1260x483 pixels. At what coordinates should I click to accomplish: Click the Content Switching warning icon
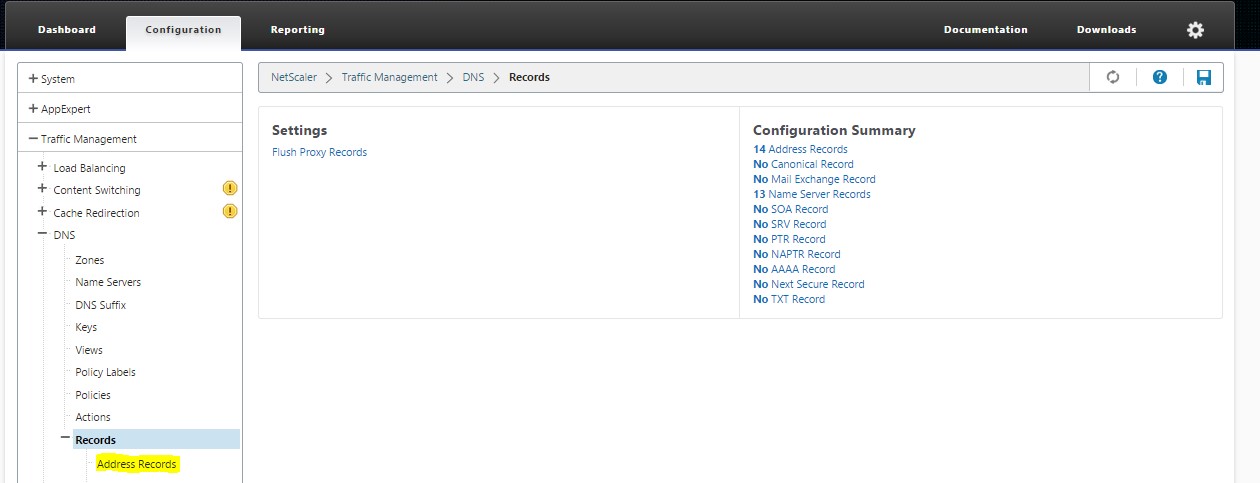[x=229, y=188]
